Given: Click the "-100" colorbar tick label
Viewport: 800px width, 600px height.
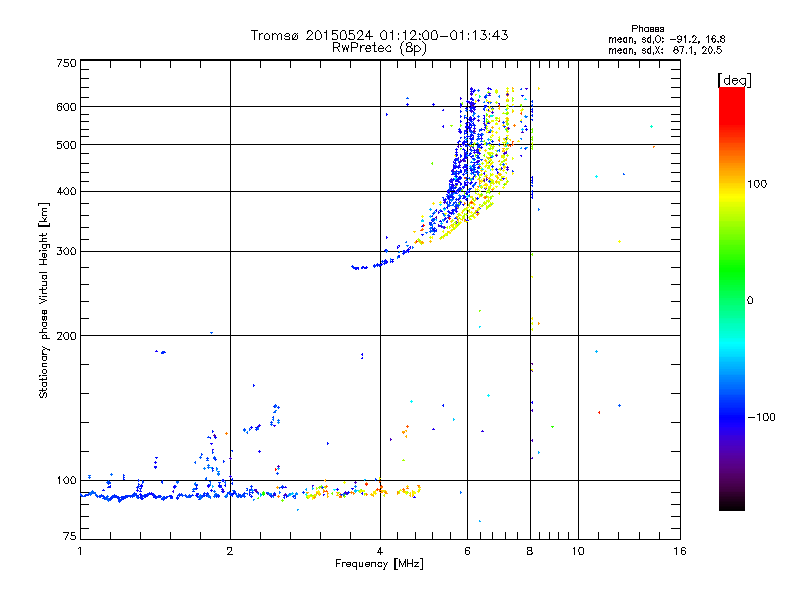Looking at the screenshot, I should coord(761,417).
